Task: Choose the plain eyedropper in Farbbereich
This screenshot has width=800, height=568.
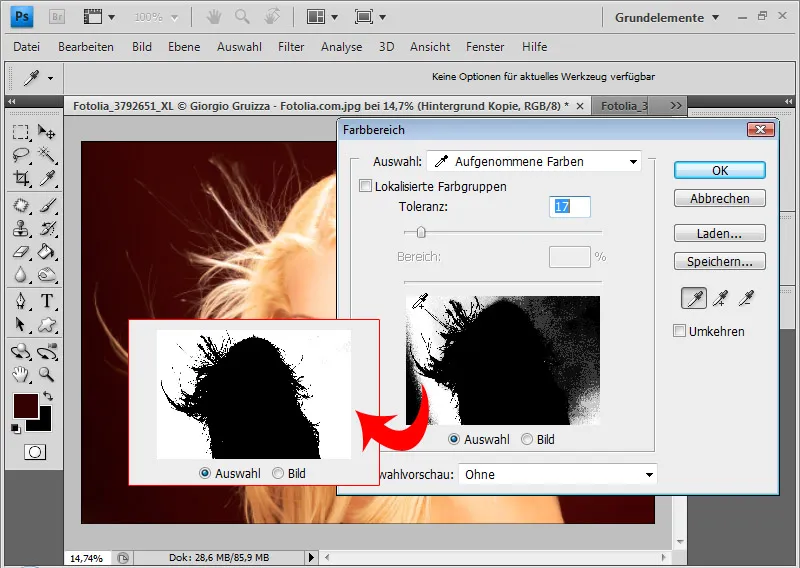Action: (694, 298)
